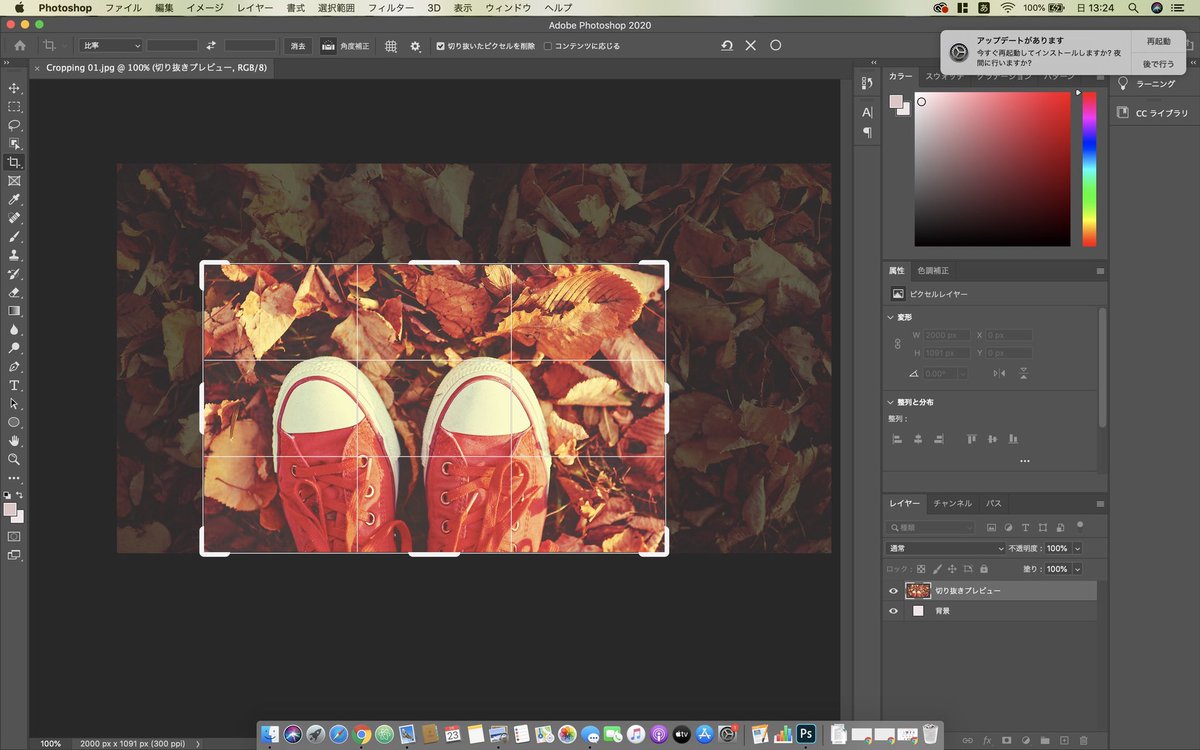This screenshot has width=1200, height=750.
Task: Select the Hand tool
Action: coord(14,441)
